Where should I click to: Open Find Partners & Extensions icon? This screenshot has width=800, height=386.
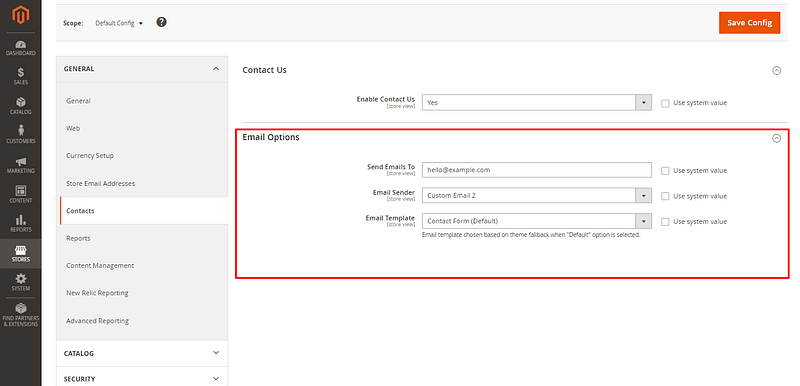coord(20,315)
